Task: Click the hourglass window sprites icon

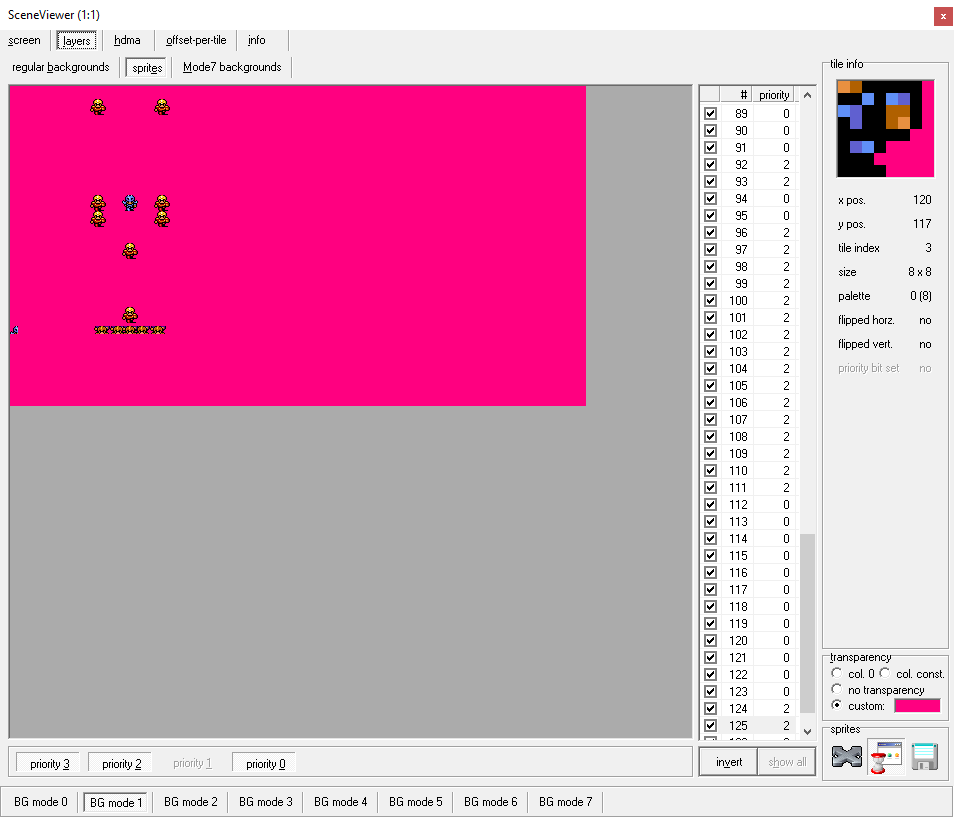Action: [x=885, y=757]
